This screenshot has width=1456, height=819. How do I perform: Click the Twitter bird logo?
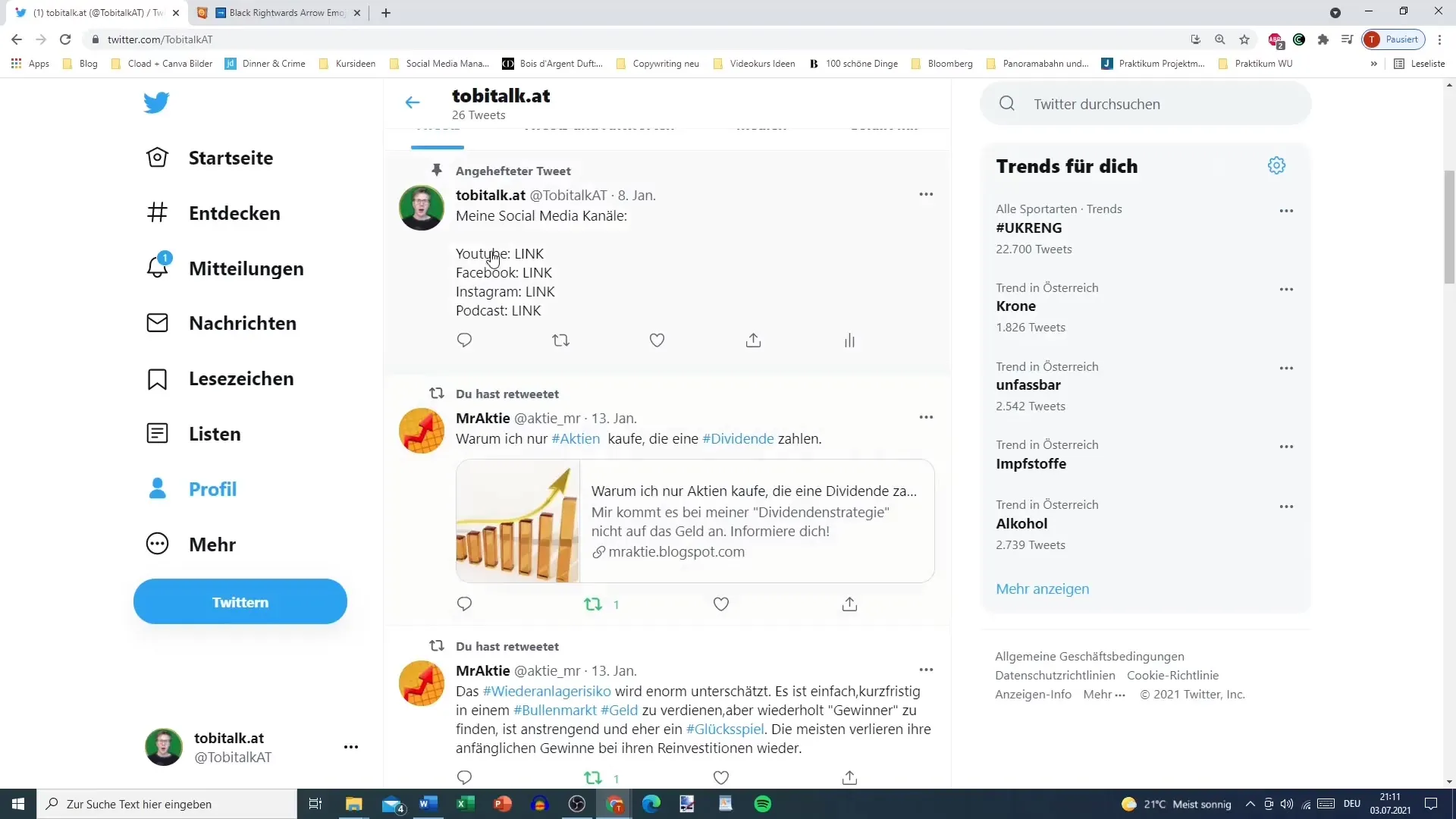(157, 102)
